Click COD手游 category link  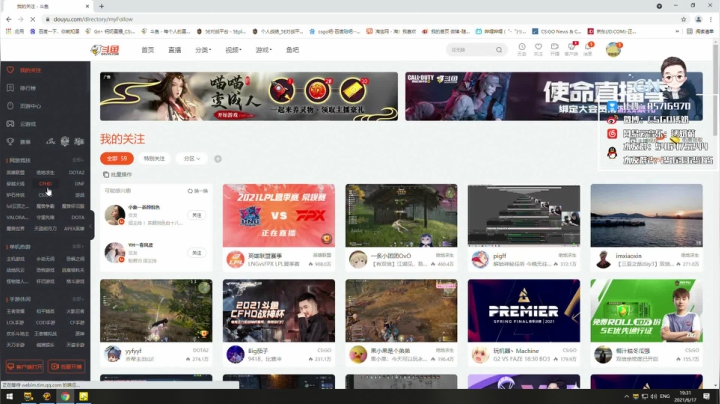(45, 323)
